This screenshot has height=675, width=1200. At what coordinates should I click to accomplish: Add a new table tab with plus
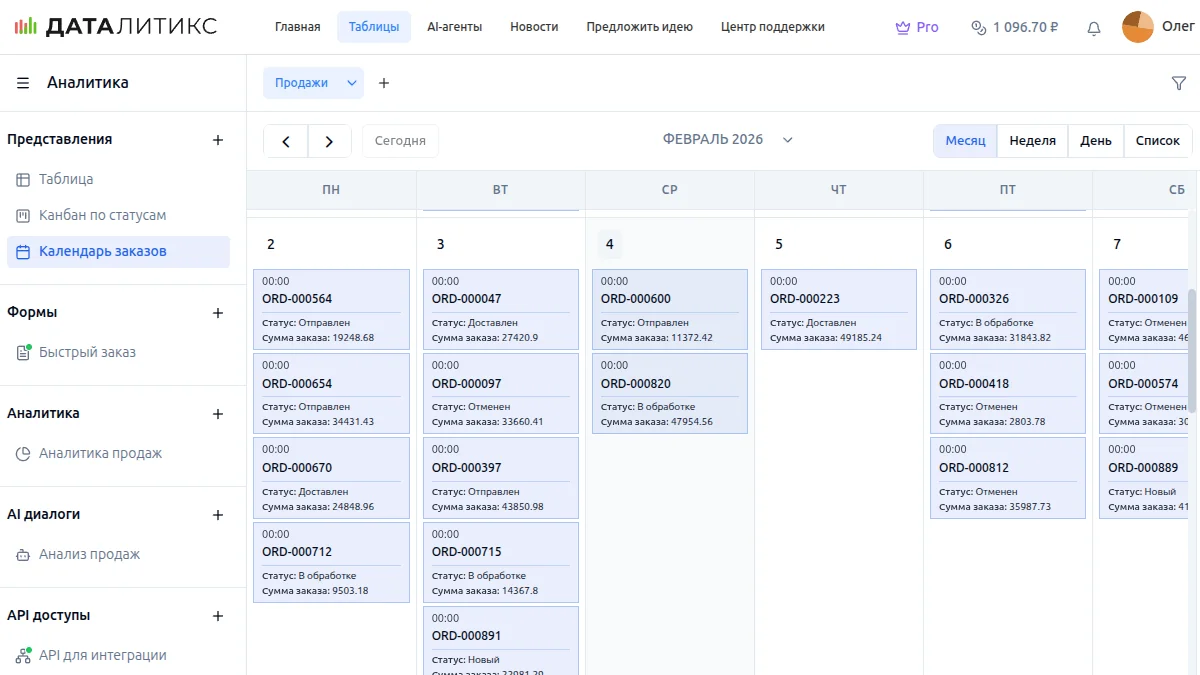(384, 83)
